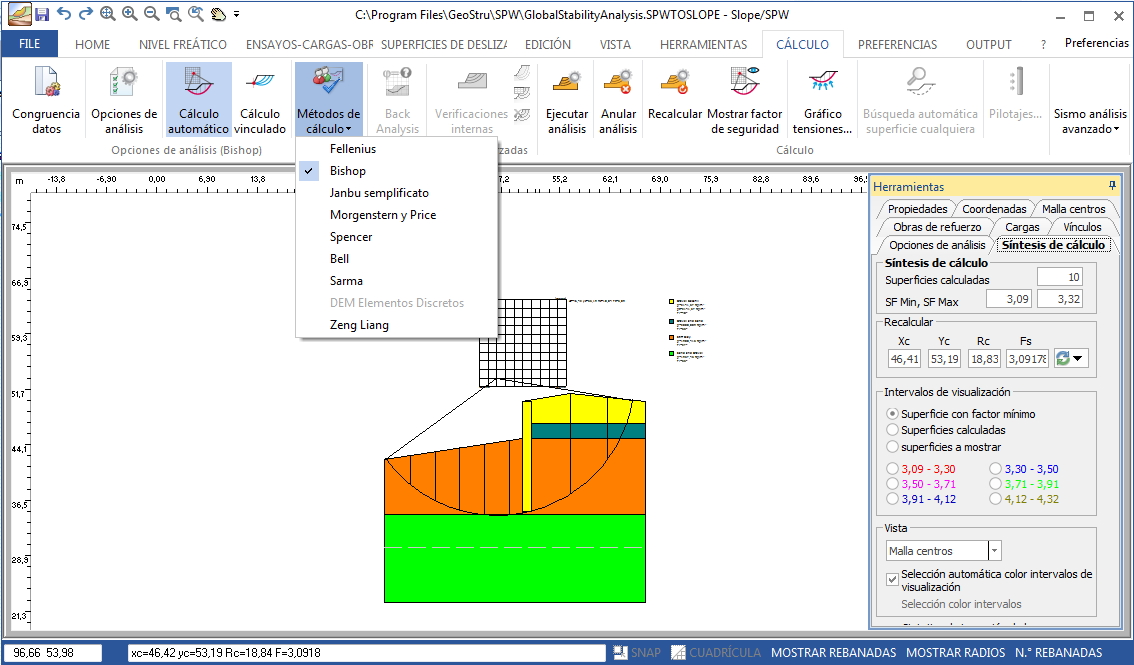Select Cálculo automático tool
Image resolution: width=1134 pixels, height=665 pixels.
198,100
